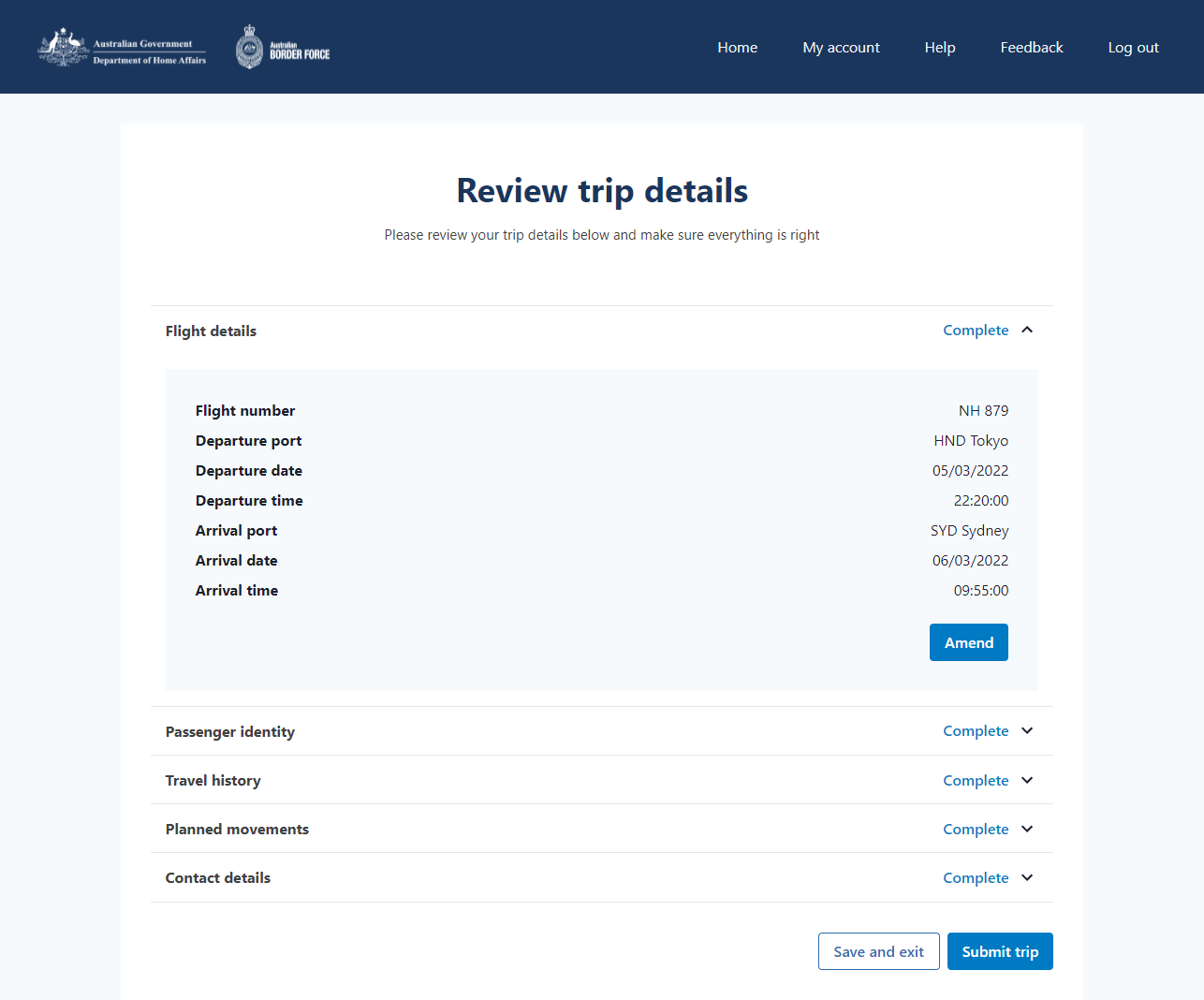Open My account from top navigation
The height and width of the screenshot is (1000, 1204).
841,48
